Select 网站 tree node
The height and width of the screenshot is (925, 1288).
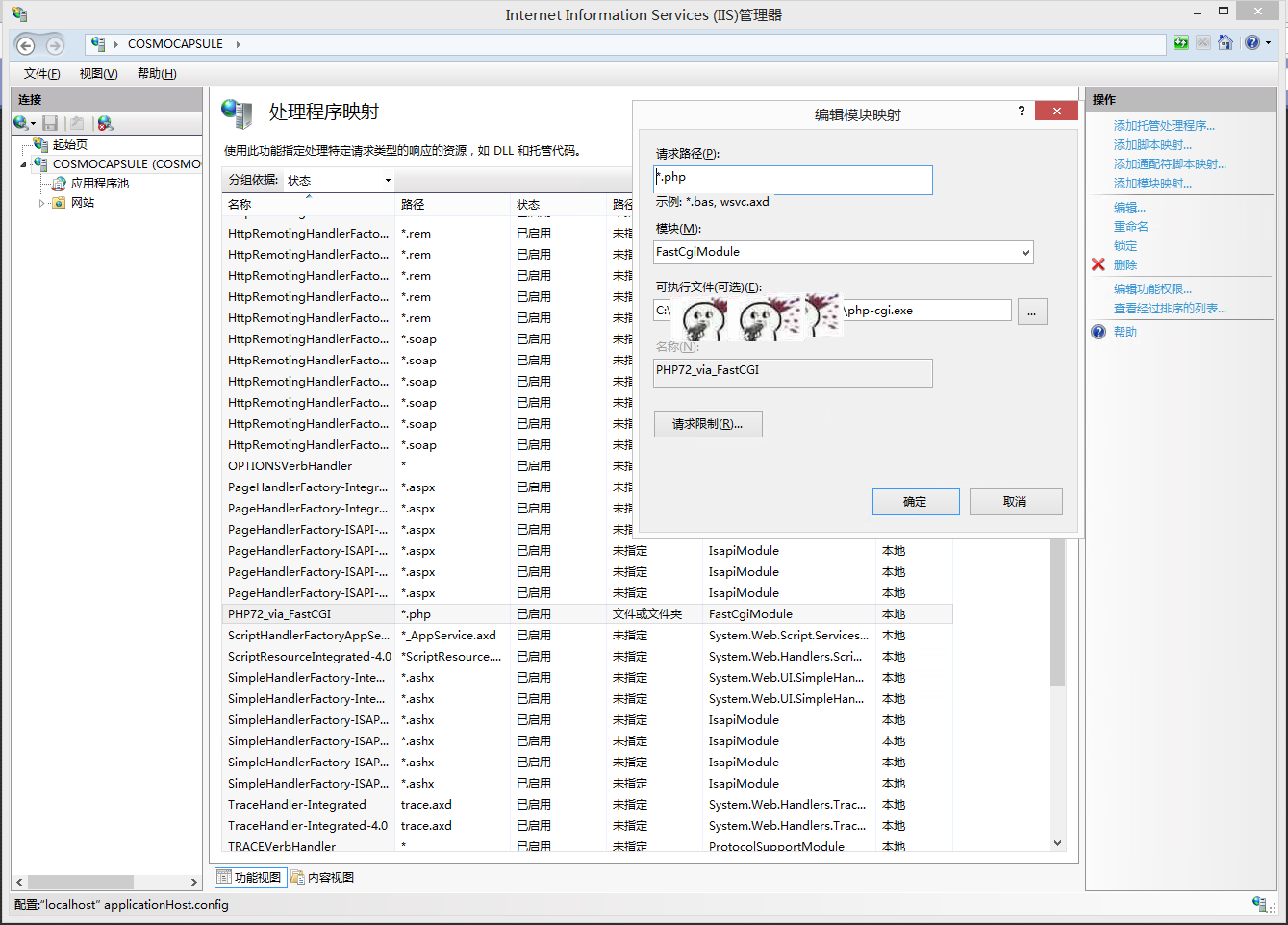[x=83, y=202]
